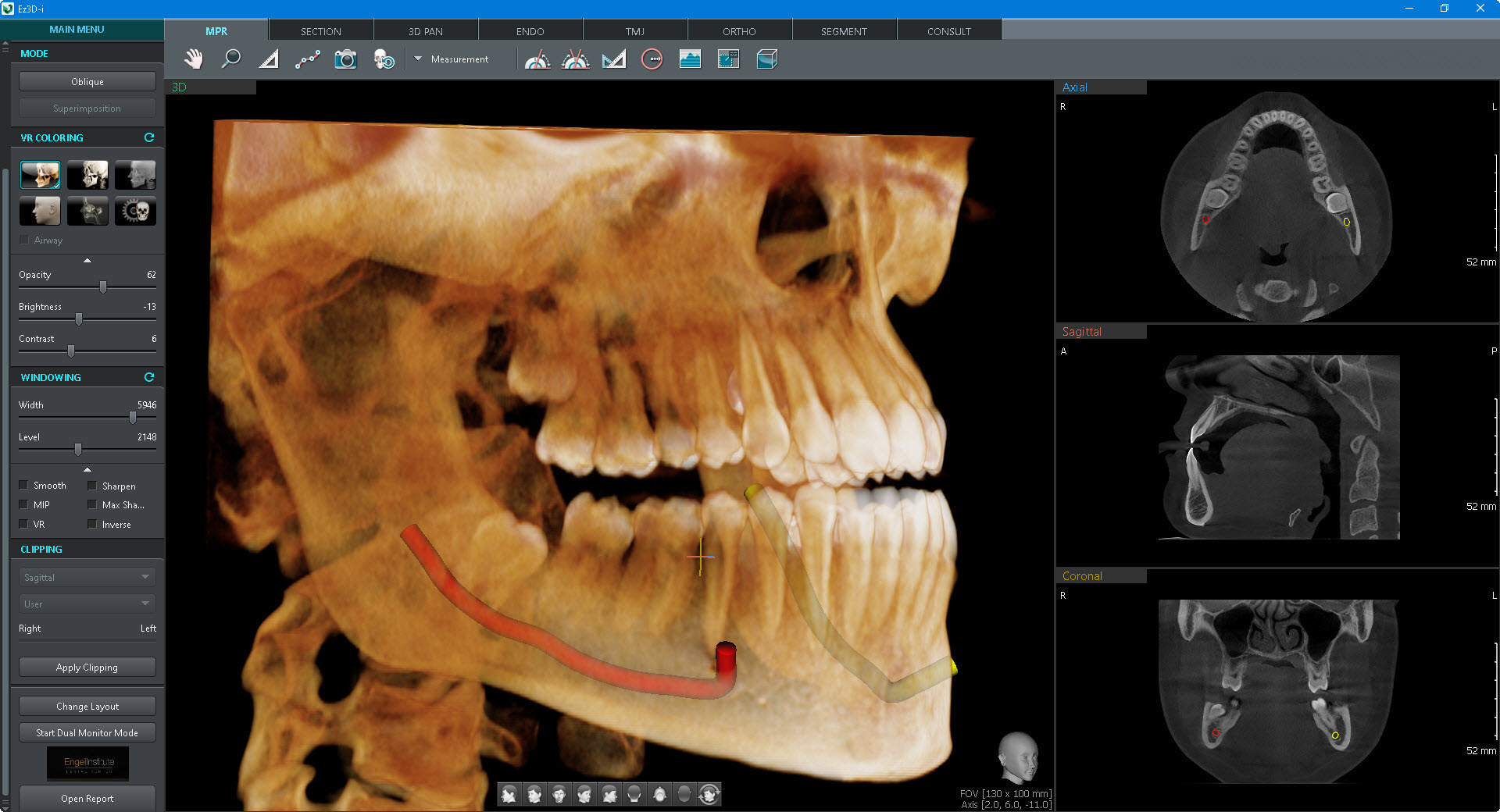1500x812 pixels.
Task: Switch to the ENDO tab
Action: pos(530,31)
